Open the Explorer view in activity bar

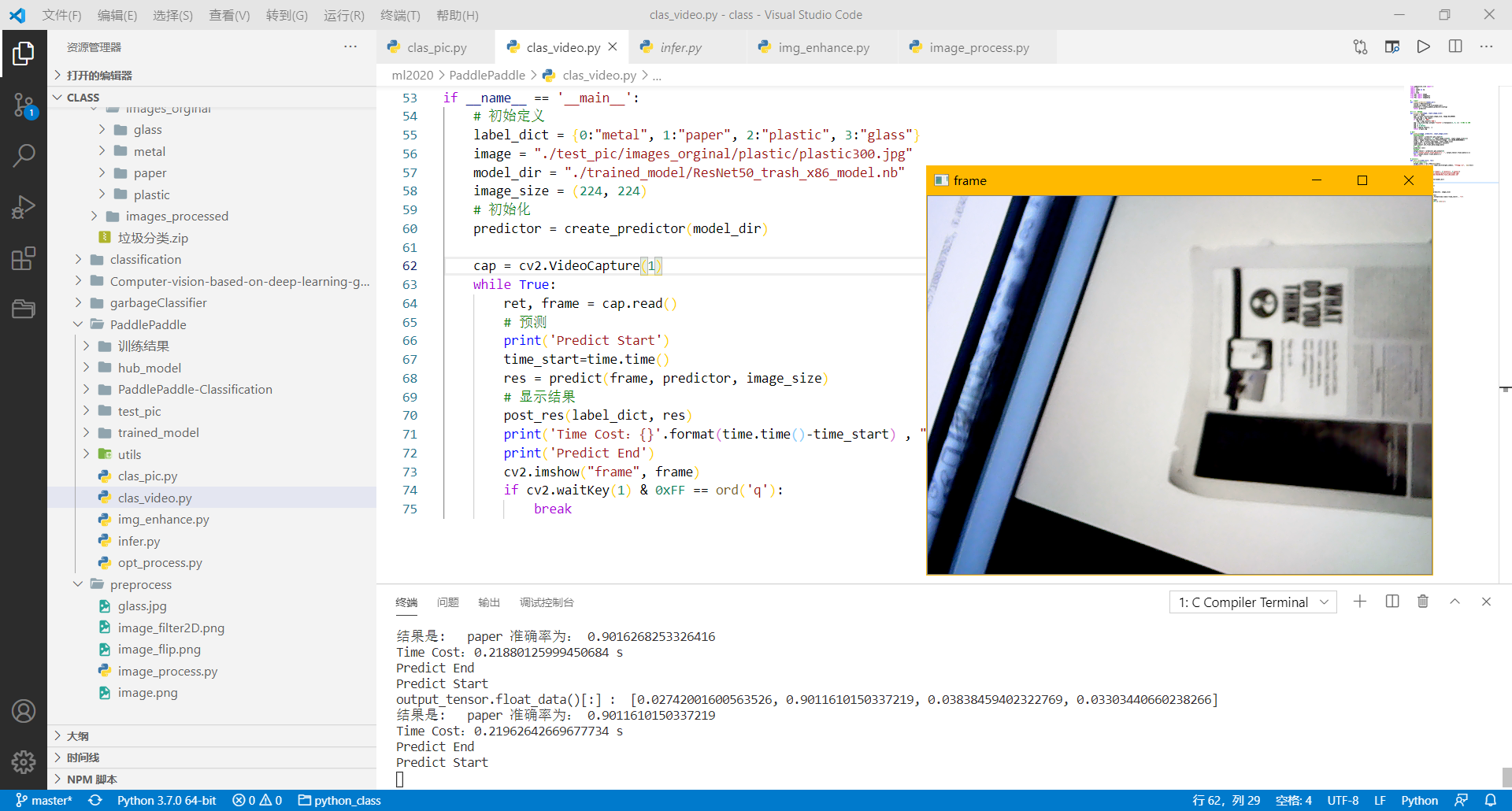[24, 54]
